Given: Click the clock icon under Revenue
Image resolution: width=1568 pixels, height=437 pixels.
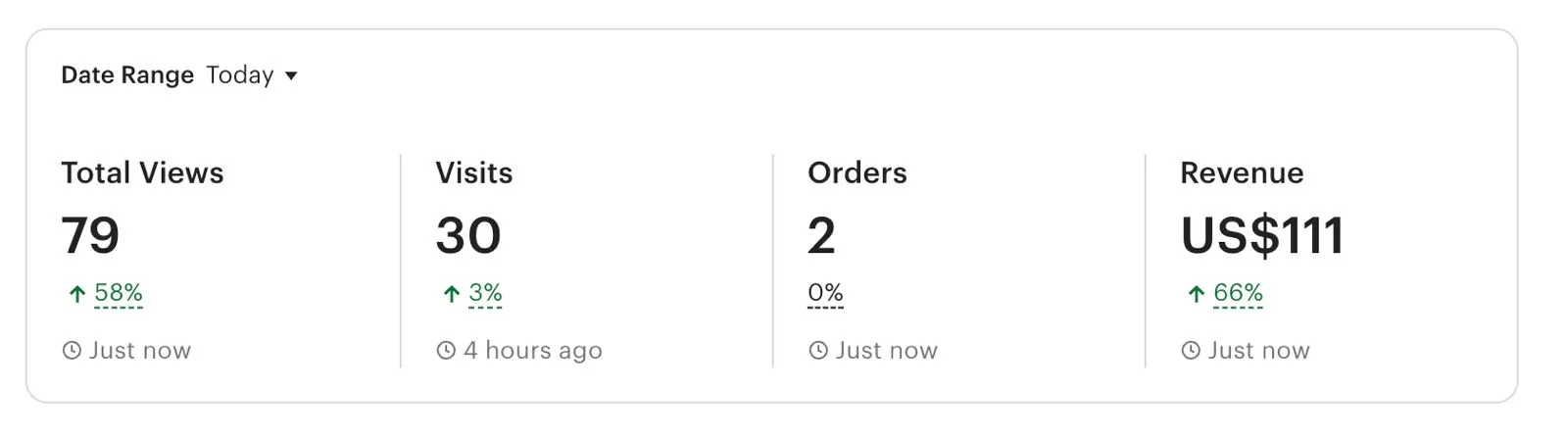Looking at the screenshot, I should click(1191, 351).
